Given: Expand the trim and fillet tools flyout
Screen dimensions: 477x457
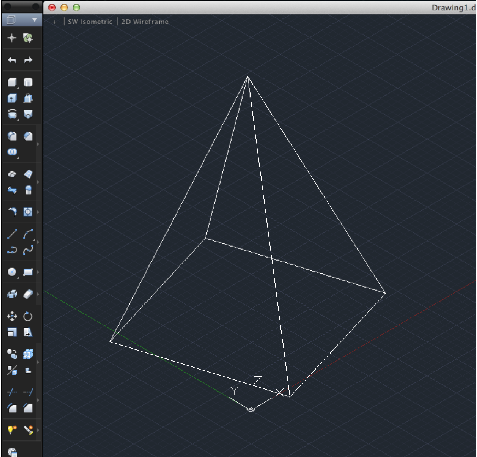Looking at the screenshot, I should (x=38, y=400).
